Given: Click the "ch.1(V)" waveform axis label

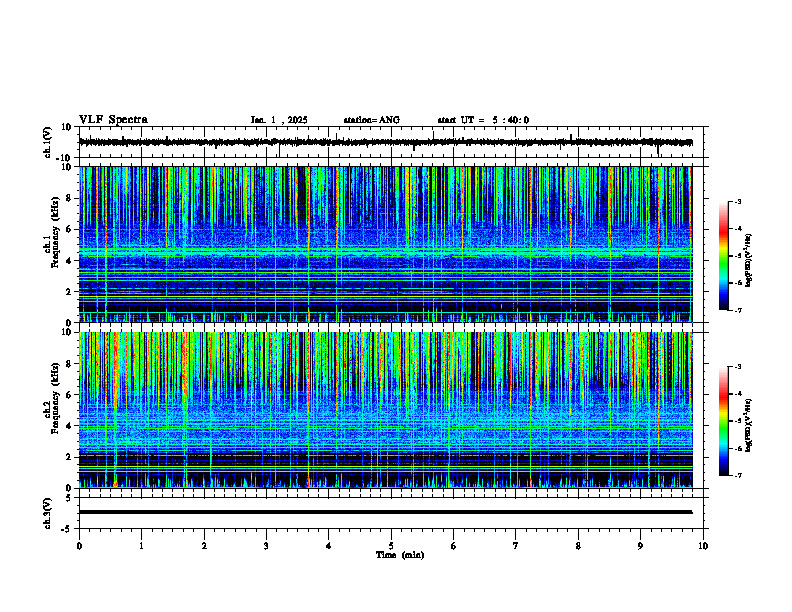Looking at the screenshot, I should (48, 142).
